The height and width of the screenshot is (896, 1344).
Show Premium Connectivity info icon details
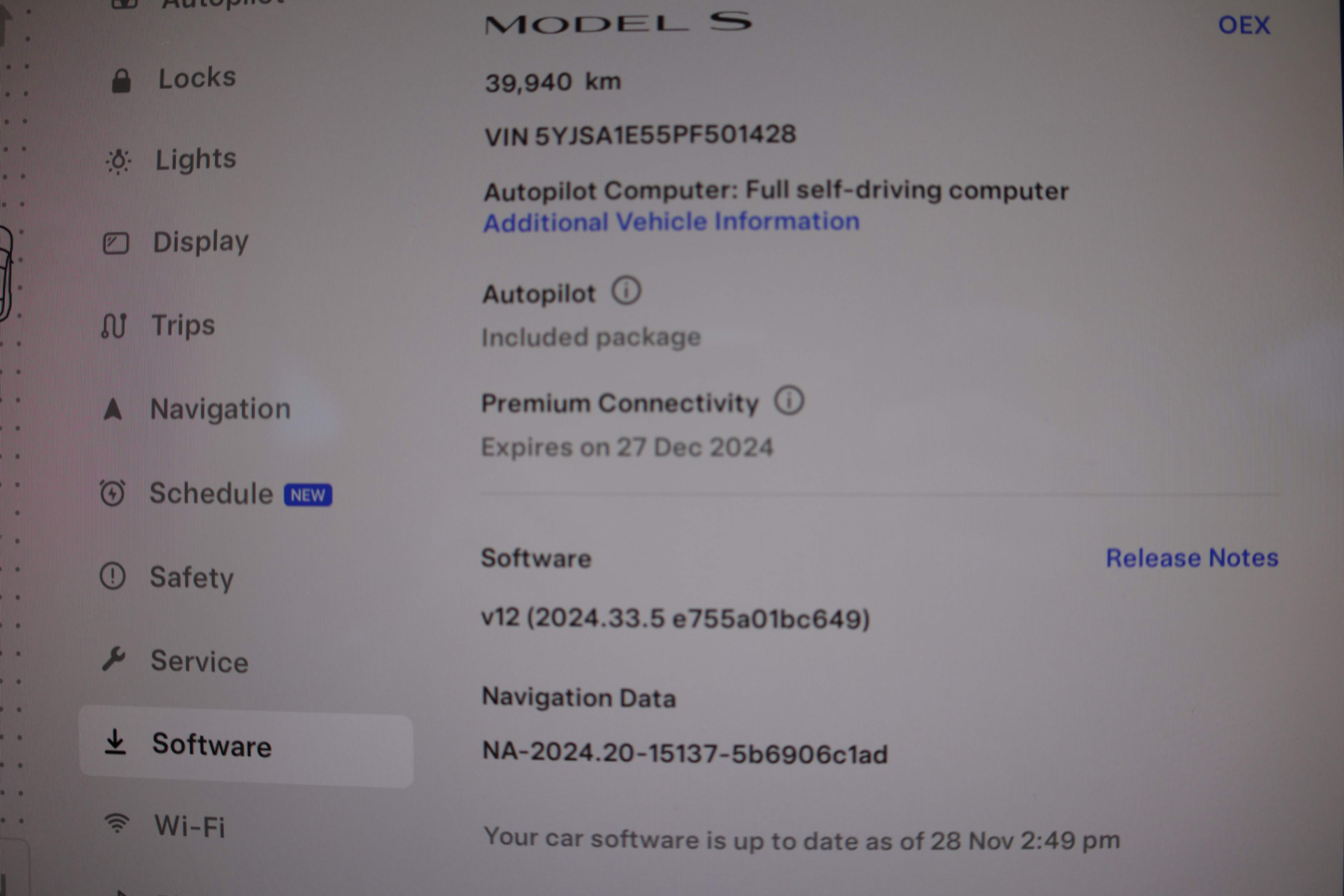[x=789, y=401]
